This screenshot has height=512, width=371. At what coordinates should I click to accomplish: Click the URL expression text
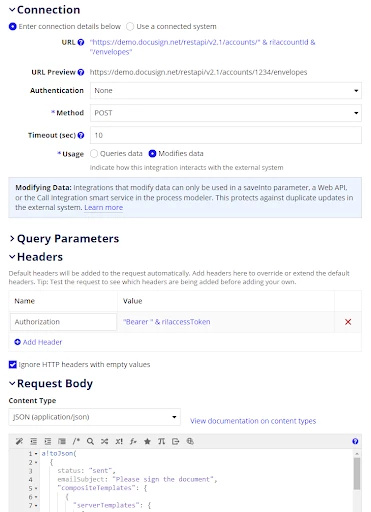pyautogui.click(x=202, y=47)
